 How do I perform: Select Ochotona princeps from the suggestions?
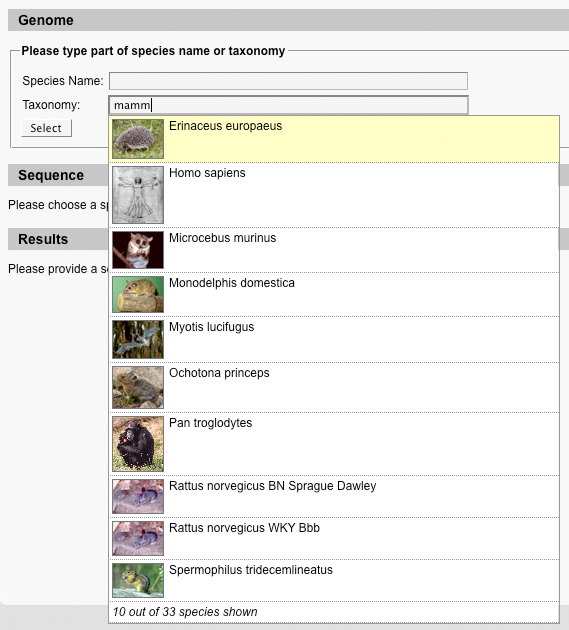pyautogui.click(x=334, y=387)
